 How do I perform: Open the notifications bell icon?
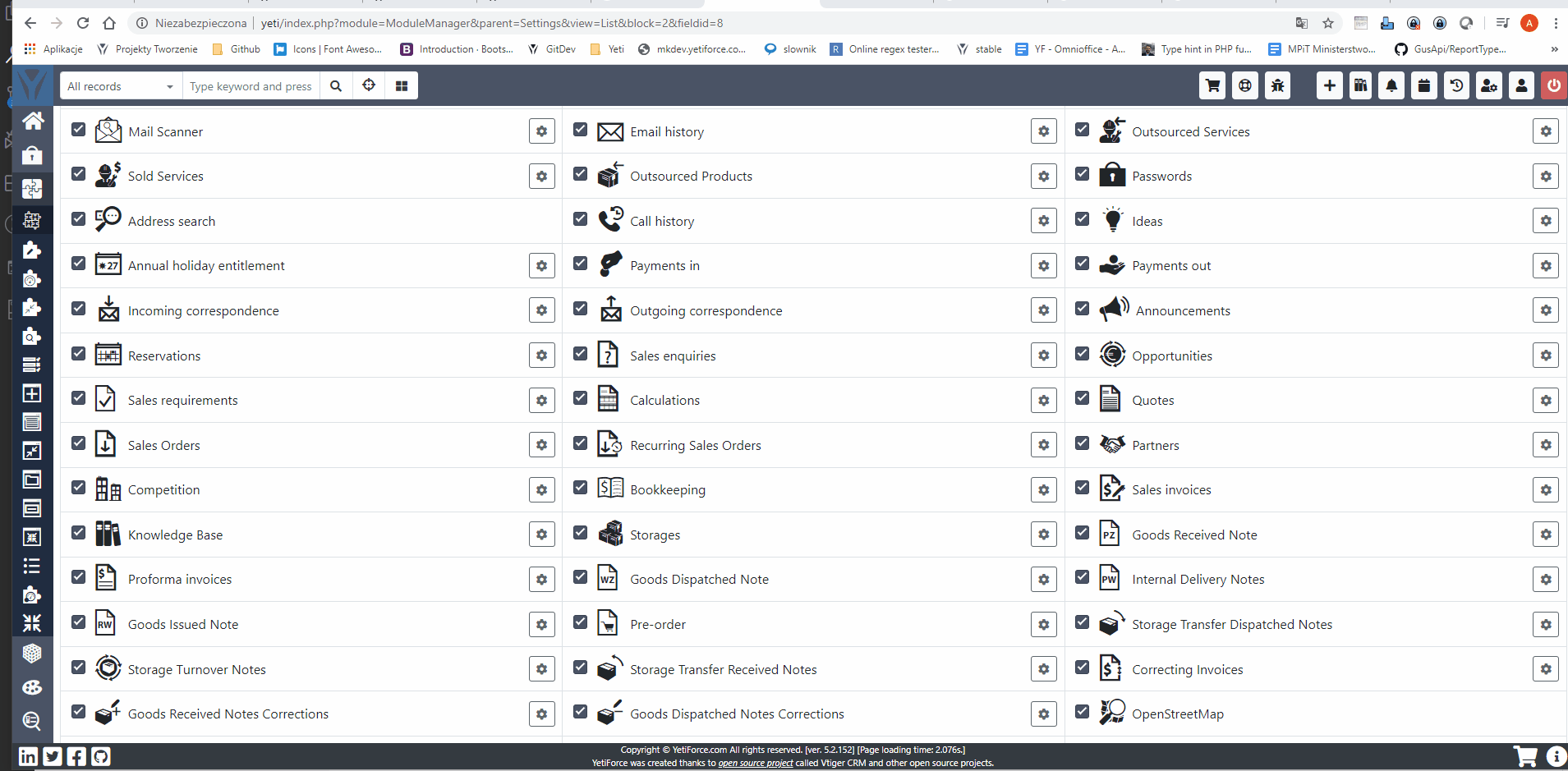point(1391,85)
